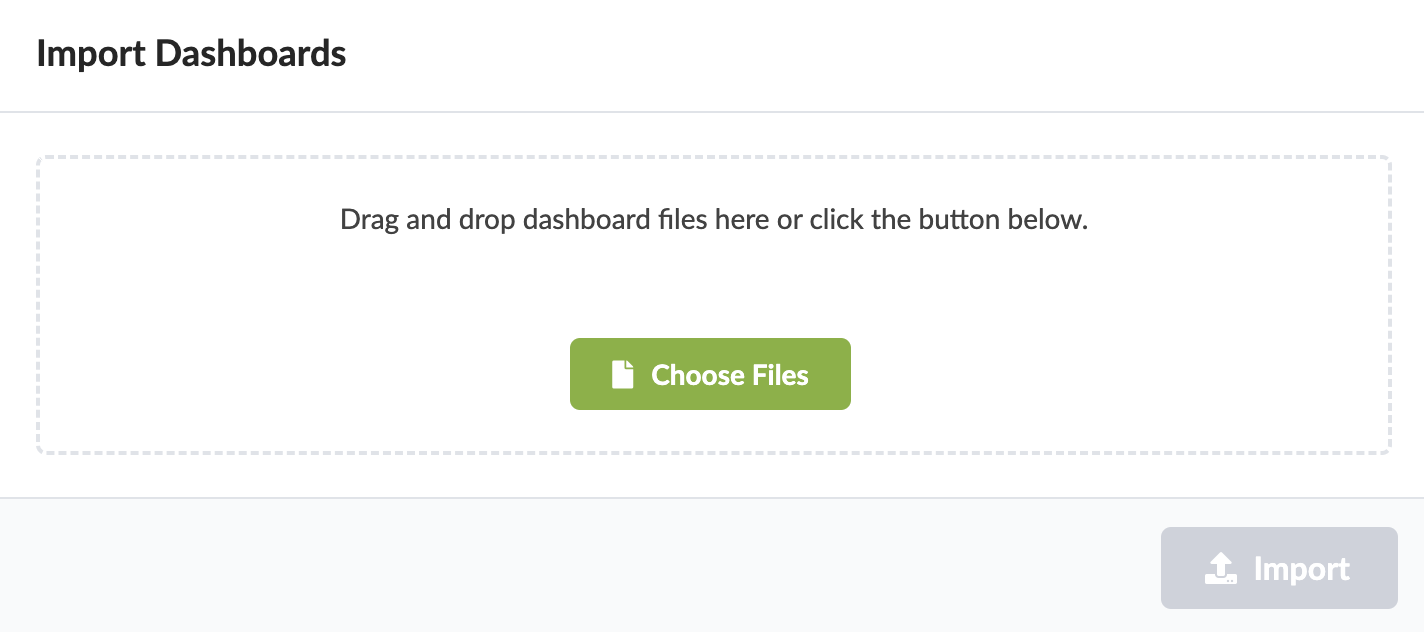Click the upload tray icon on Import
The height and width of the screenshot is (632, 1424).
[1218, 569]
